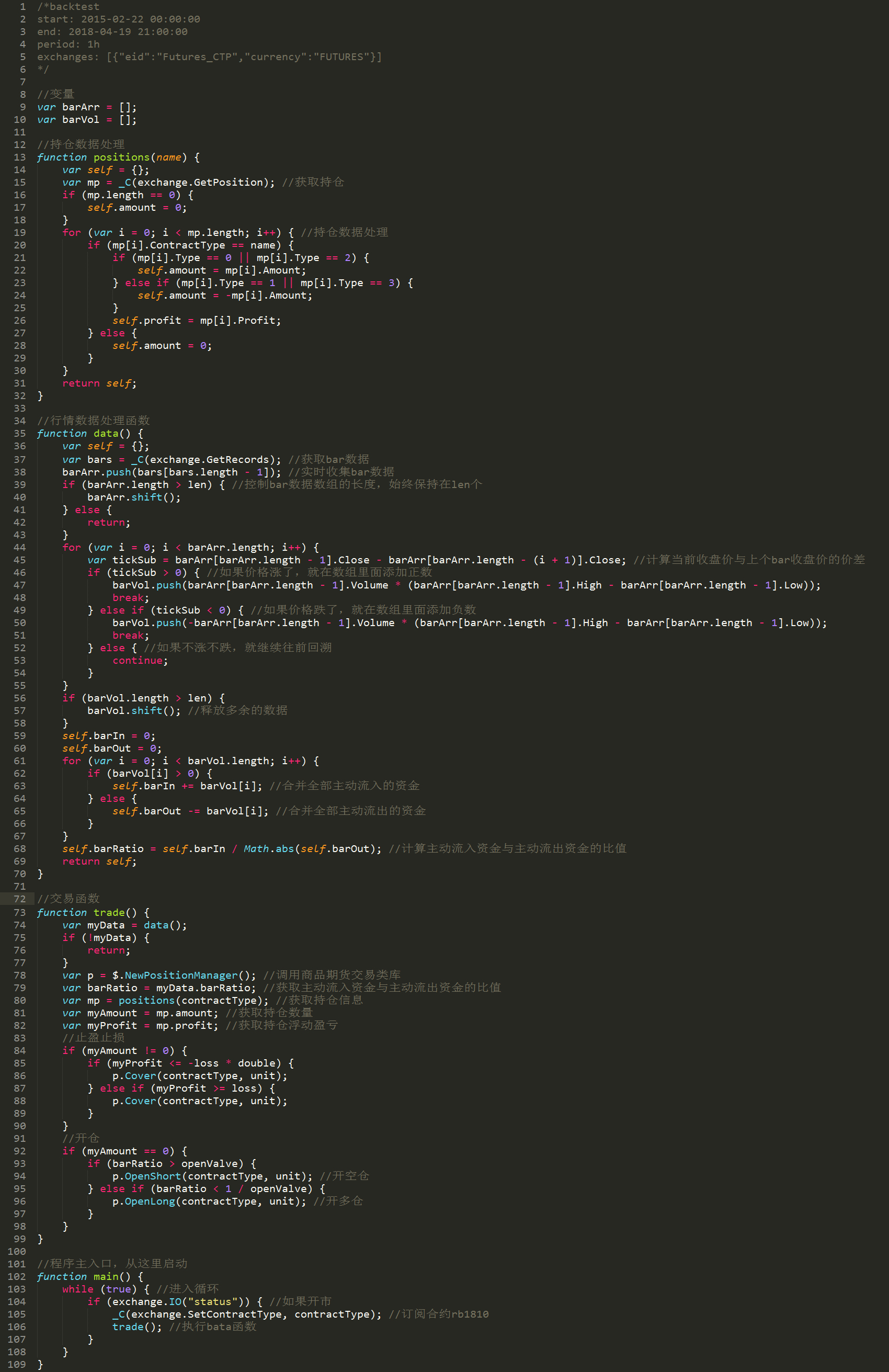Click the "period: 1h" backtest setting
Screen dimensions: 889x1372
[x=68, y=44]
